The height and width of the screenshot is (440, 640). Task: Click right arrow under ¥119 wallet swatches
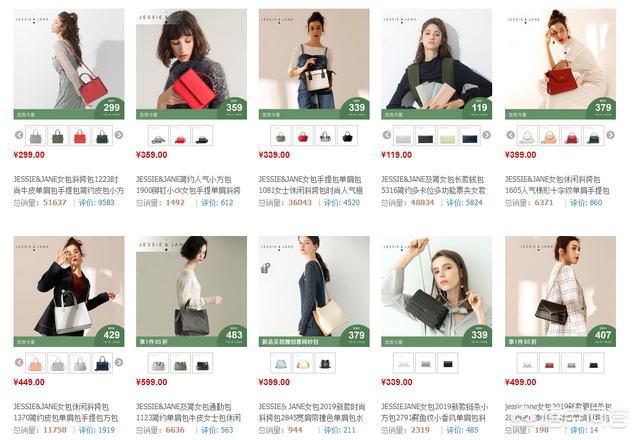(x=487, y=135)
